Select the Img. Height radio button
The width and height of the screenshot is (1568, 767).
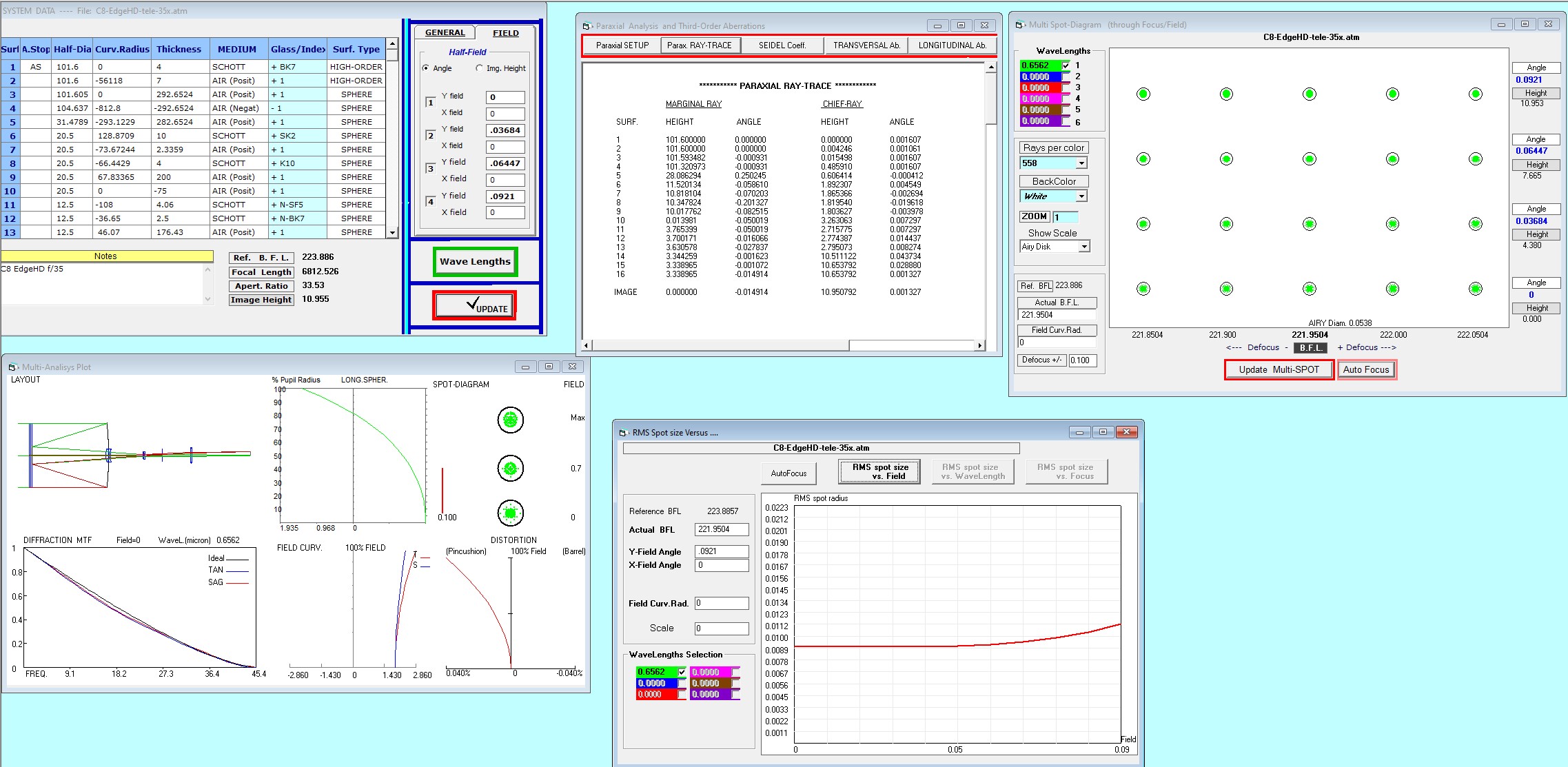tap(480, 68)
